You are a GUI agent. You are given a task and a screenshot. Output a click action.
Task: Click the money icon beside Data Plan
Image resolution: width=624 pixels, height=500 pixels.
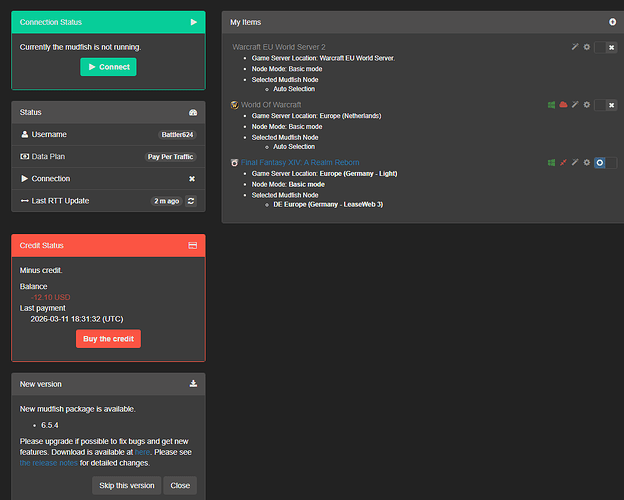click(x=25, y=156)
